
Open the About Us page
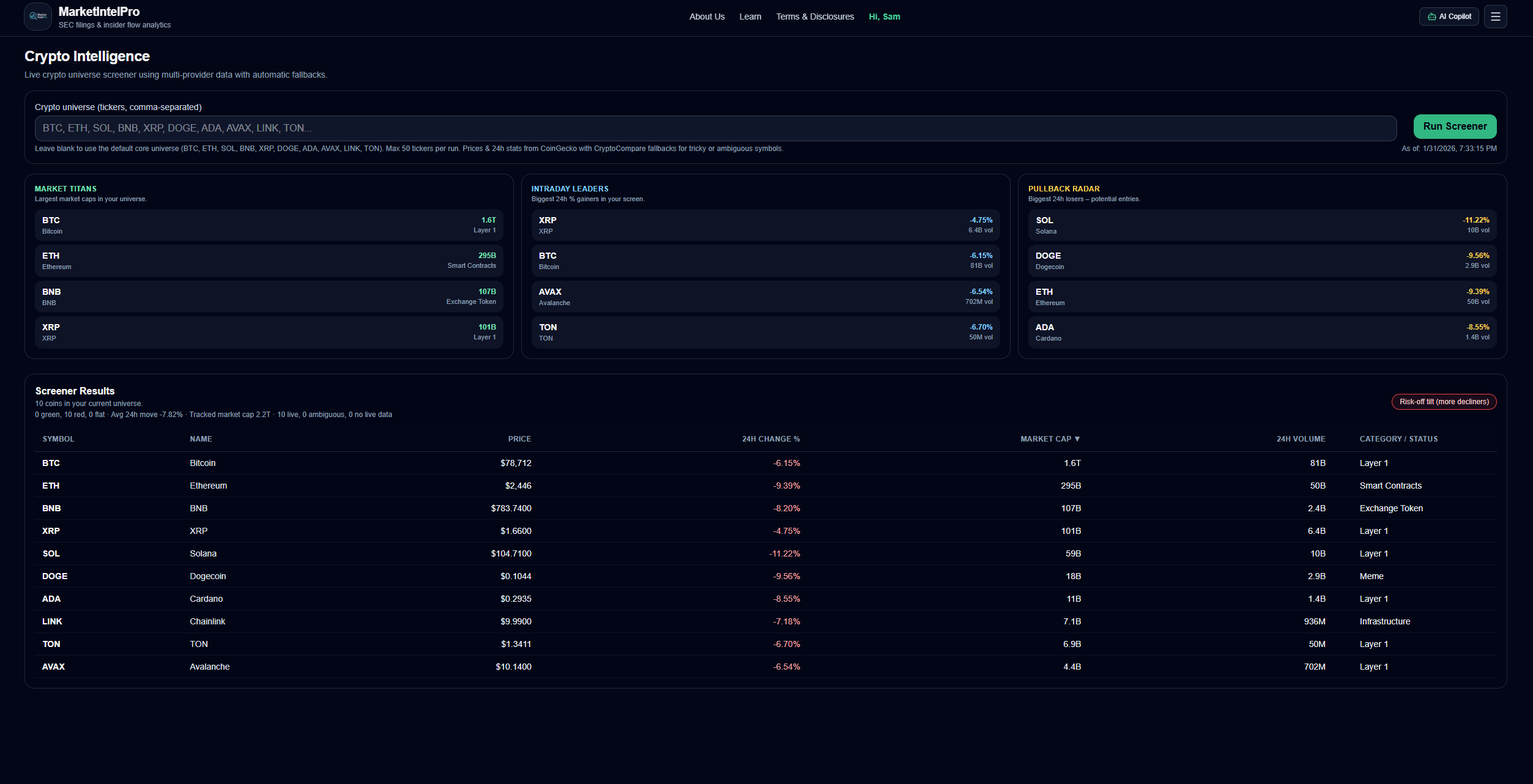click(x=707, y=17)
